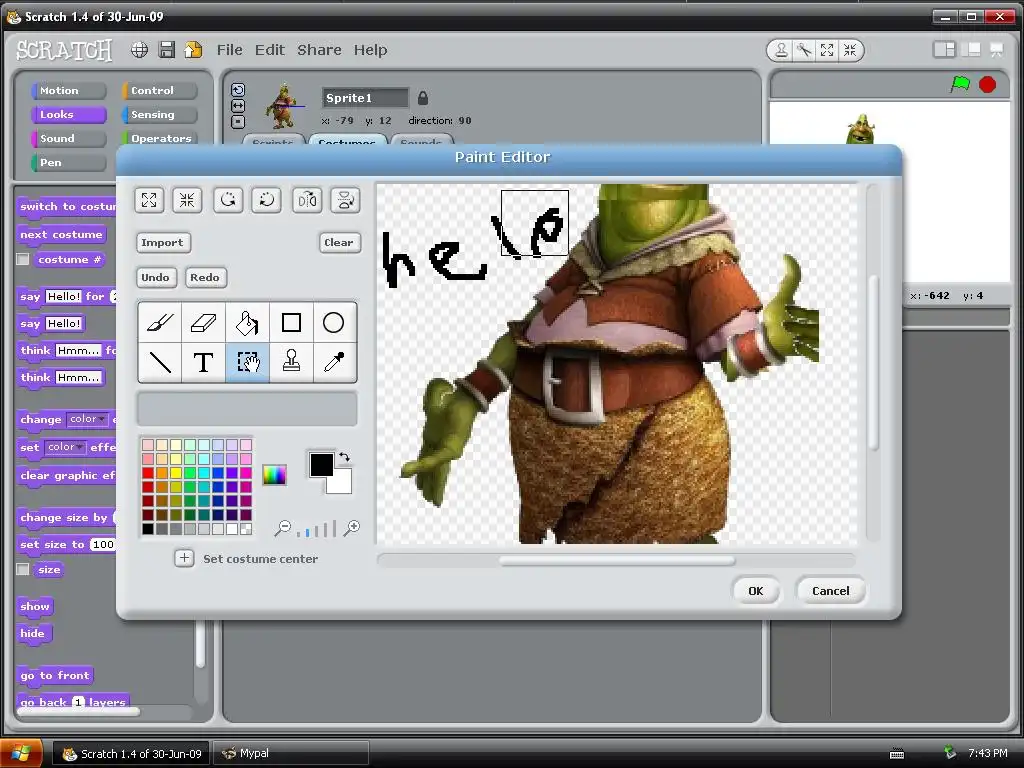Select the don't-rotate rotation style
Image resolution: width=1024 pixels, height=768 pixels.
coord(238,121)
